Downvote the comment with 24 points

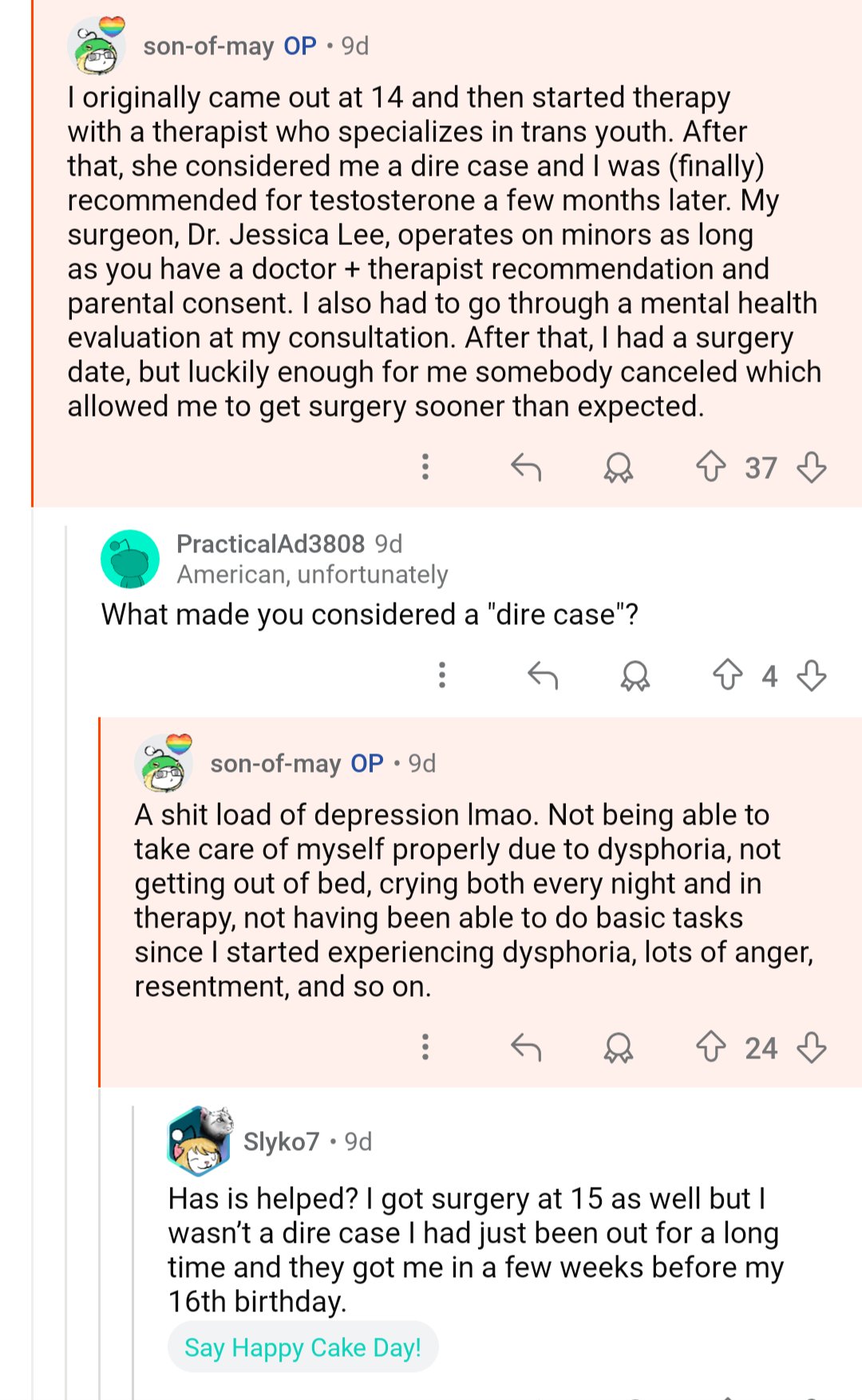click(811, 1046)
